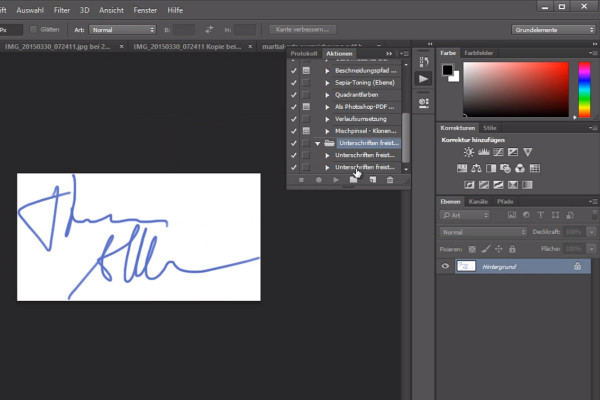
Task: Start recording with the round record button
Action: (x=318, y=180)
